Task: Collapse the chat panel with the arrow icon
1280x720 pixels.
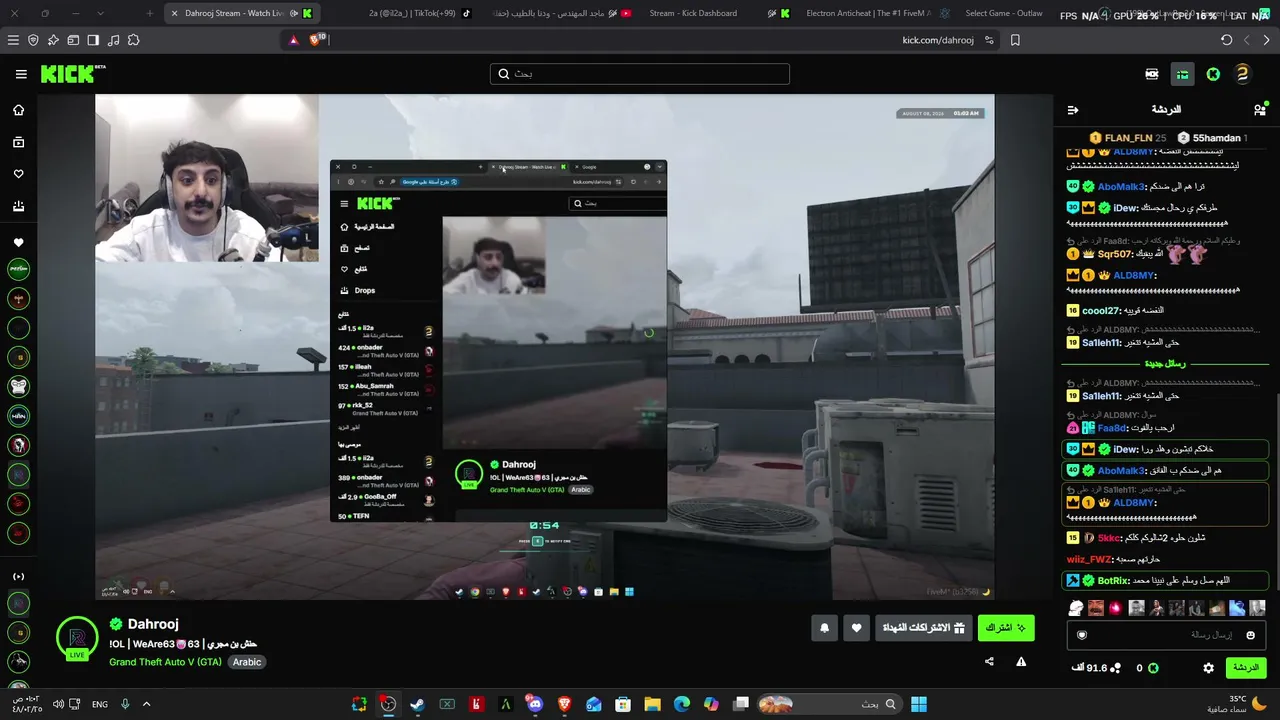Action: [1073, 110]
